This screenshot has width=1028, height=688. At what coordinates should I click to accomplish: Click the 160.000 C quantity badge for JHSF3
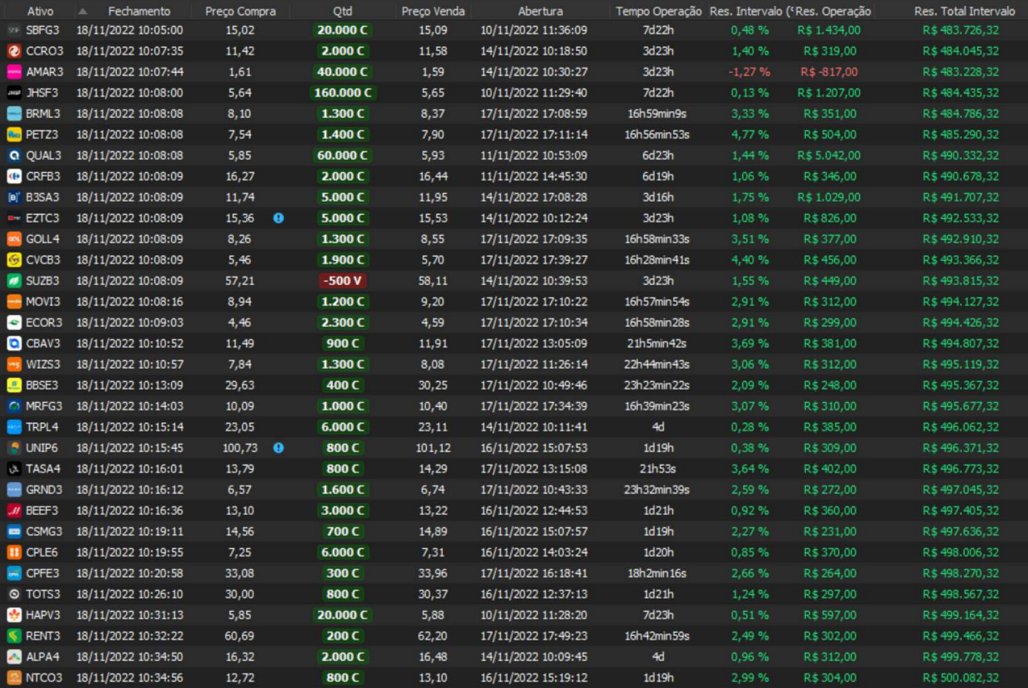(x=345, y=93)
